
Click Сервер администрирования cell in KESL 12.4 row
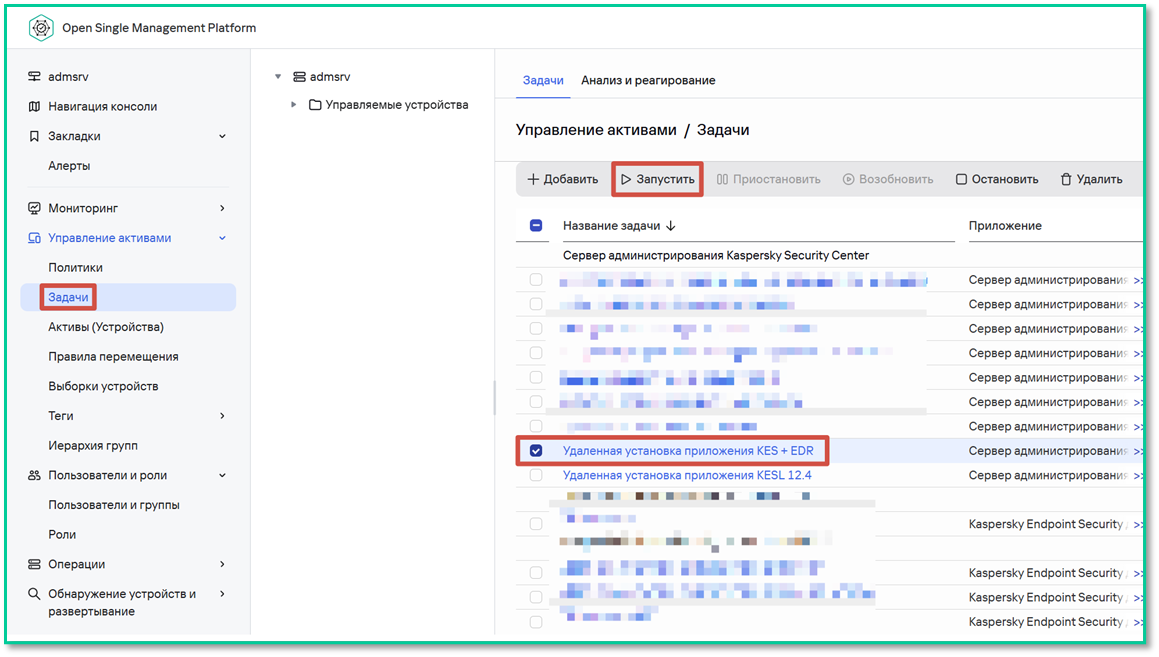tap(1048, 475)
